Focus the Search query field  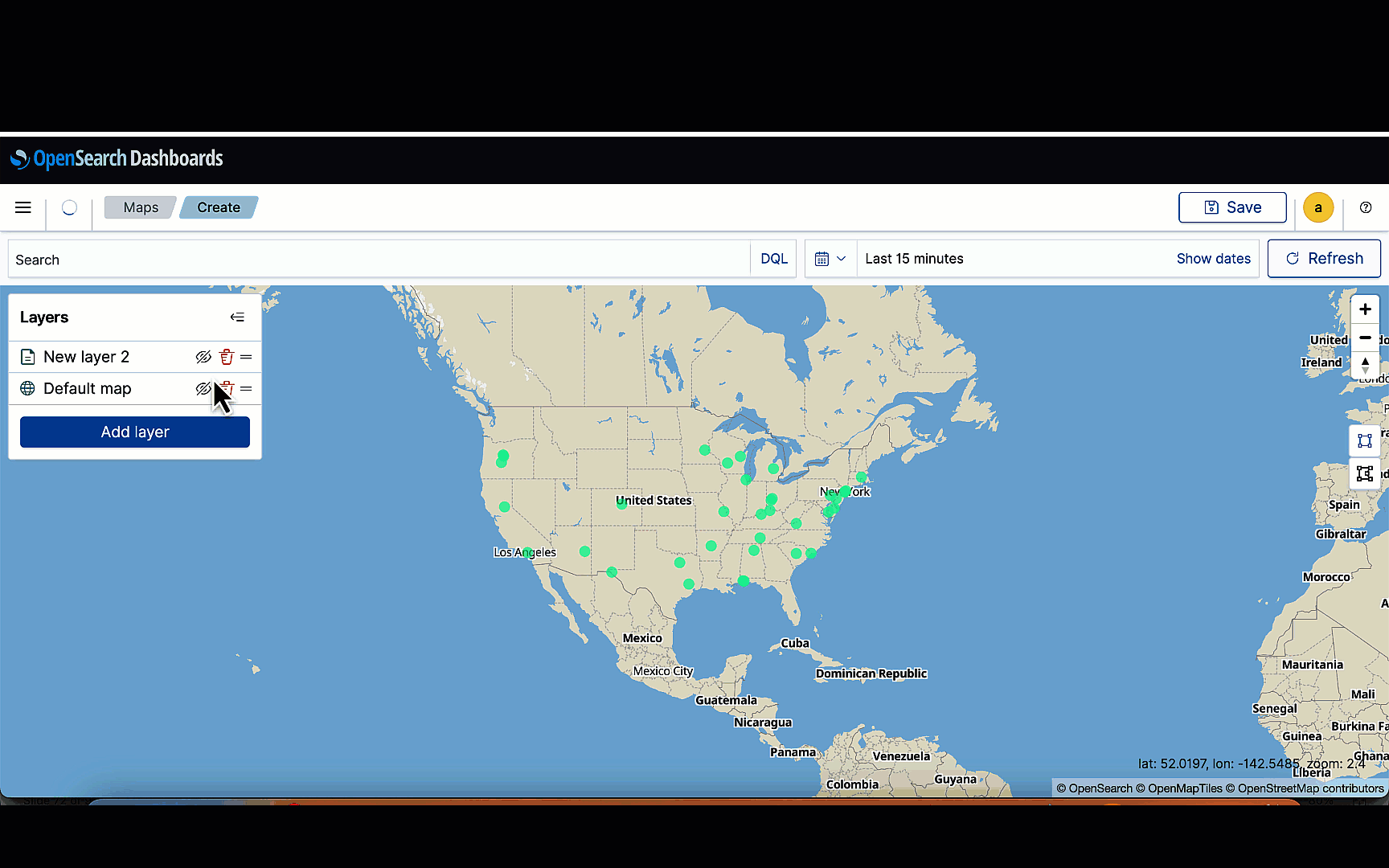(x=379, y=260)
